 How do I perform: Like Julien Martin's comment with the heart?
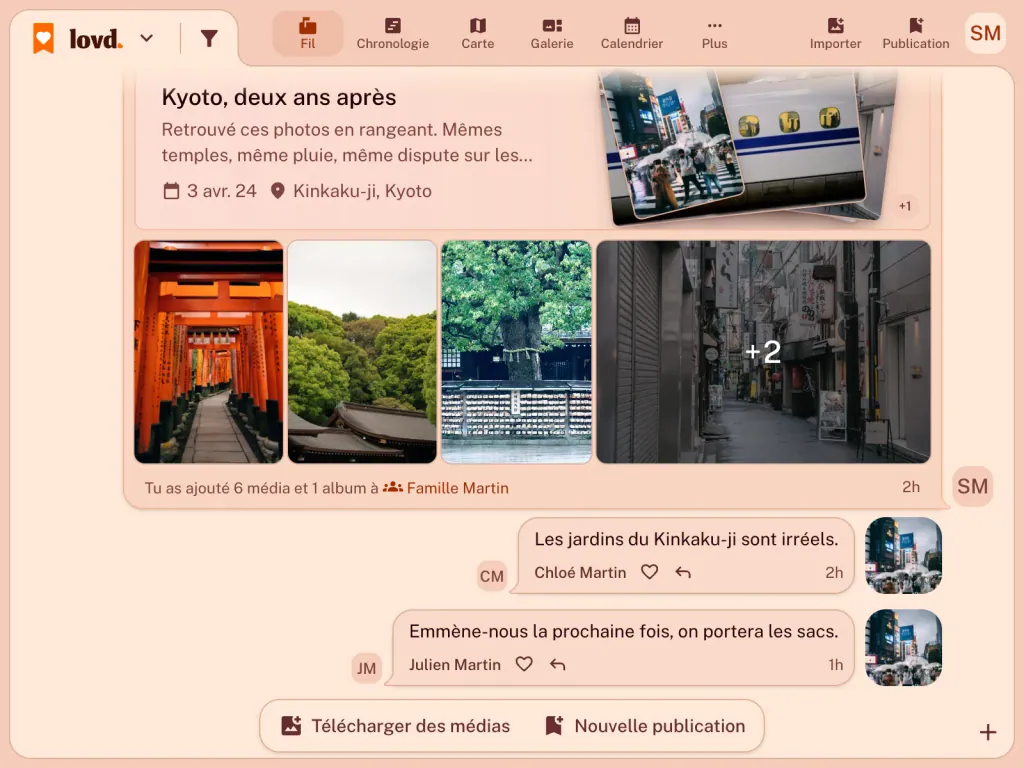point(524,664)
